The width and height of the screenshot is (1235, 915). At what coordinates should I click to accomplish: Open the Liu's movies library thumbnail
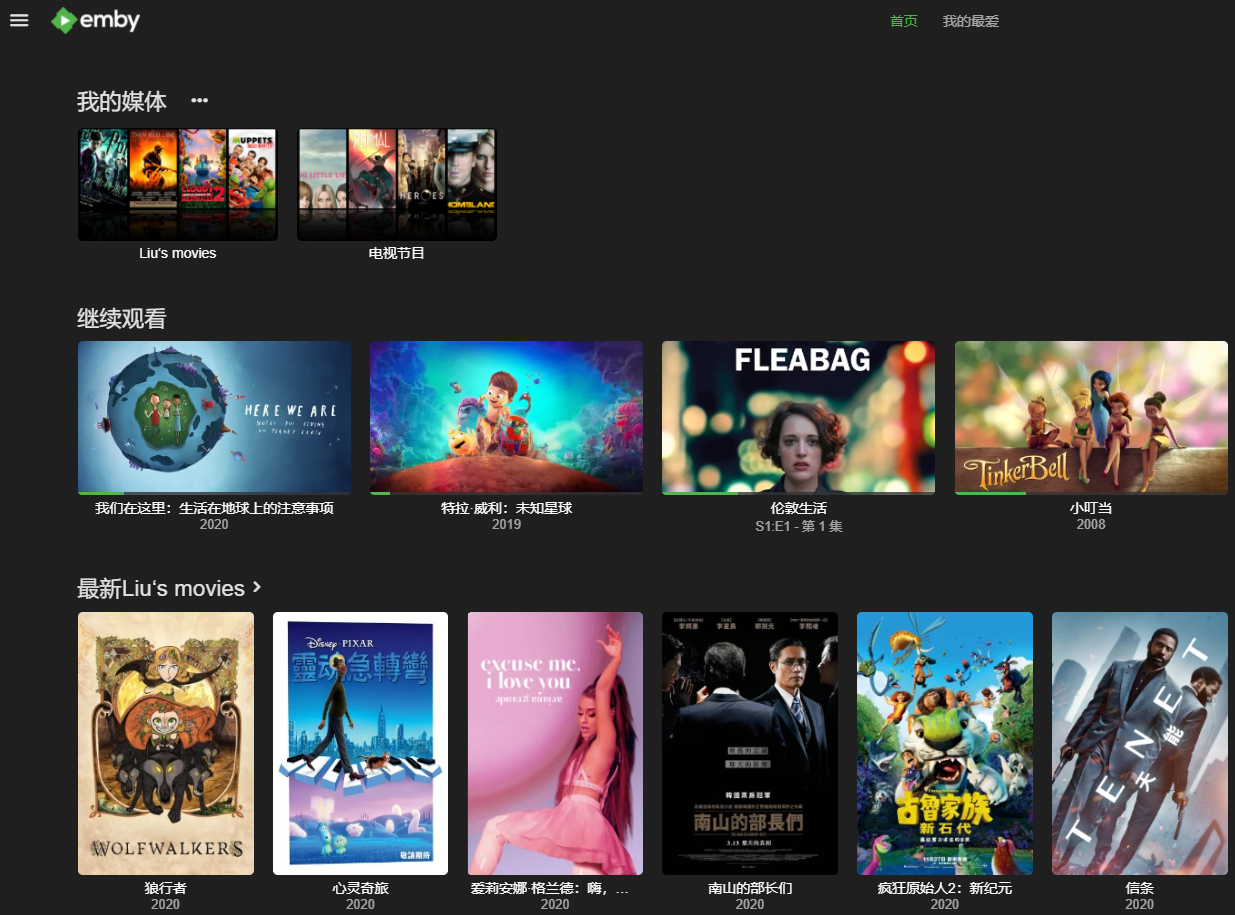177,185
